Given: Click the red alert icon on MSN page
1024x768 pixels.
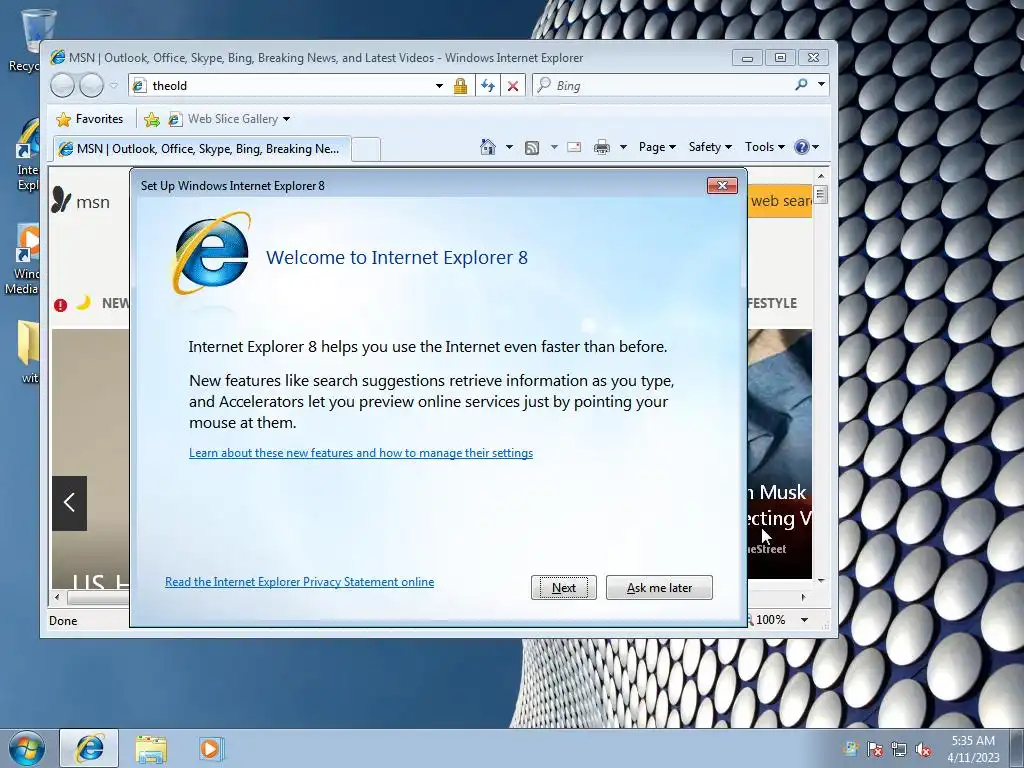Looking at the screenshot, I should point(61,305).
